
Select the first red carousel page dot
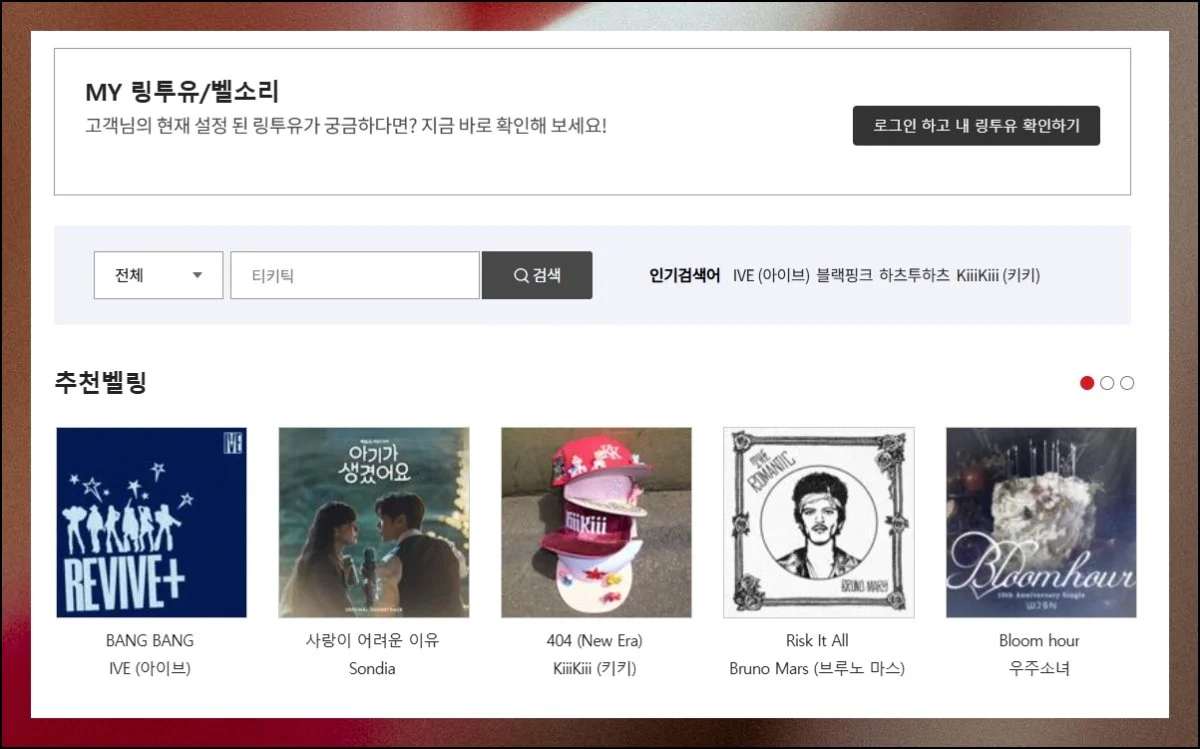(1087, 383)
